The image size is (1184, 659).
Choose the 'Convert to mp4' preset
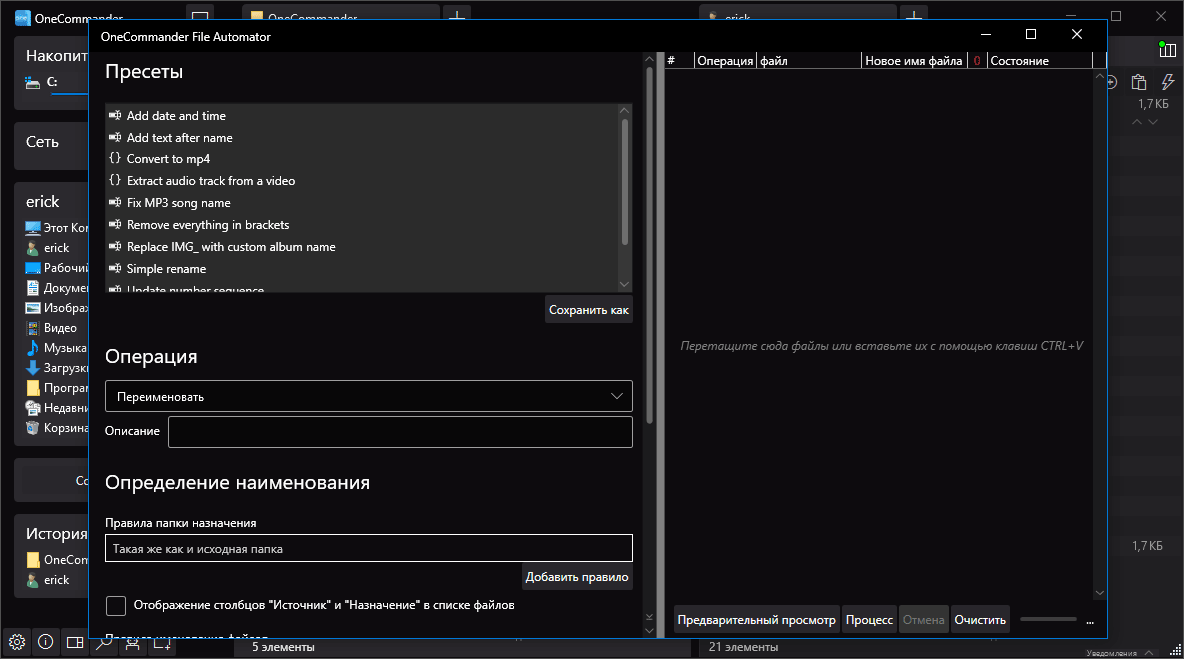(168, 159)
